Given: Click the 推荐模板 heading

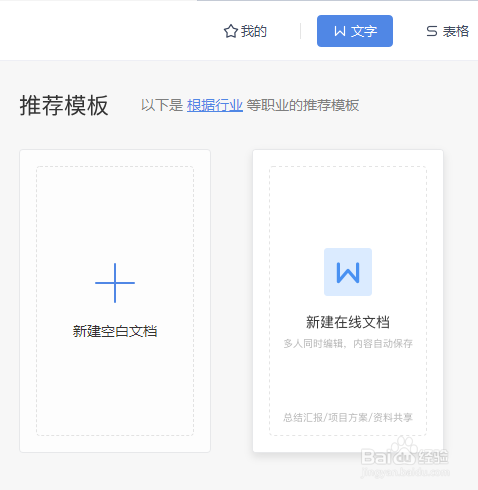Looking at the screenshot, I should click(x=64, y=105).
